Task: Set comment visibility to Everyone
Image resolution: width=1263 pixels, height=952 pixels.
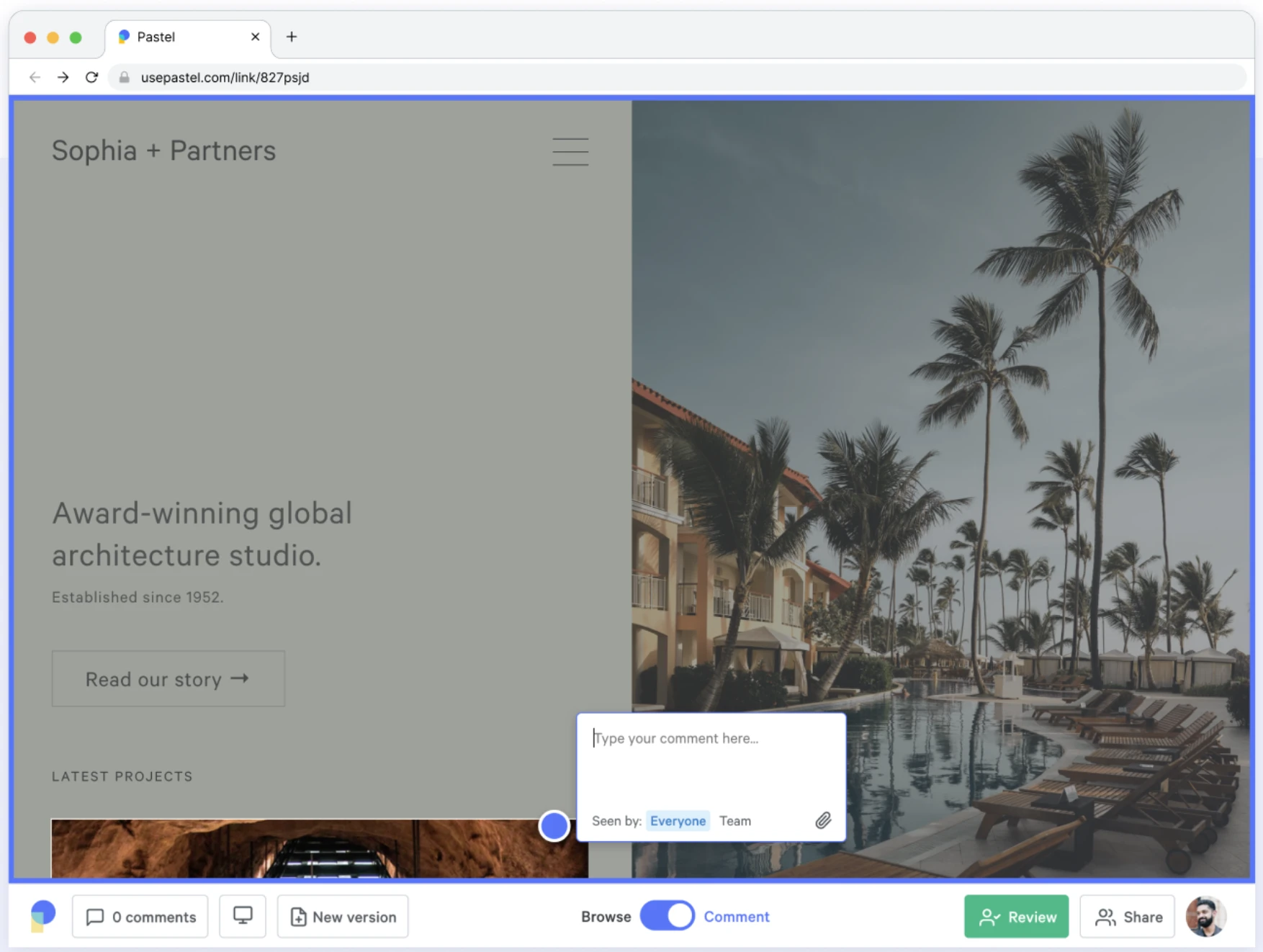Action: pyautogui.click(x=677, y=821)
